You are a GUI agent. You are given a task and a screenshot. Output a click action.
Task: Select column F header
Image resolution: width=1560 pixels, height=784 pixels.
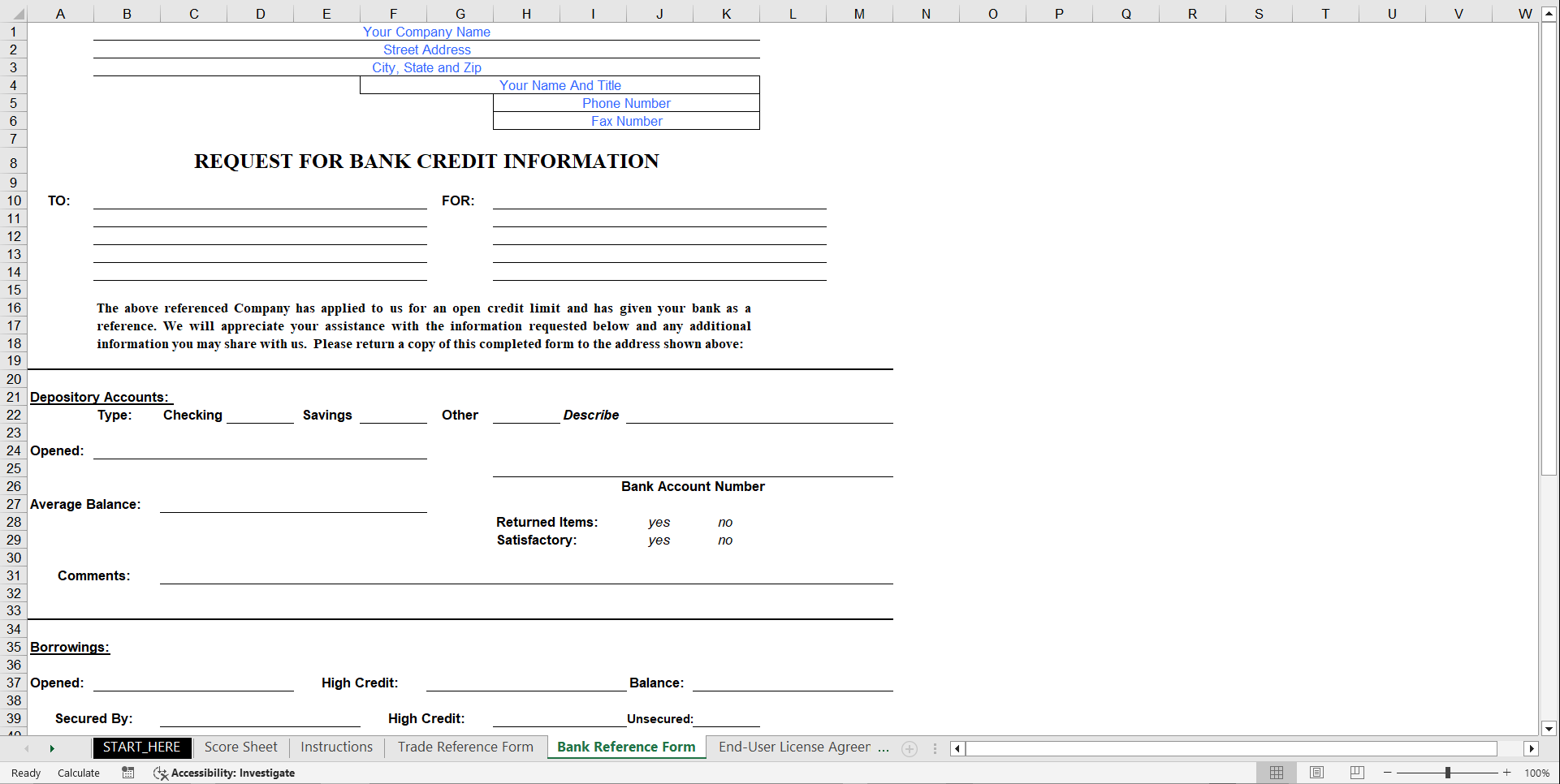(393, 14)
